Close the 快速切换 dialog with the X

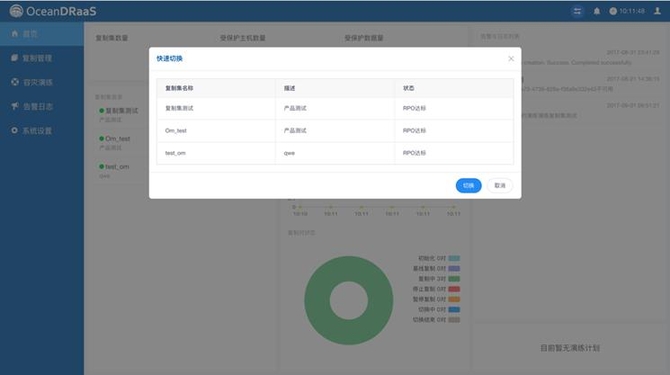coord(511,59)
